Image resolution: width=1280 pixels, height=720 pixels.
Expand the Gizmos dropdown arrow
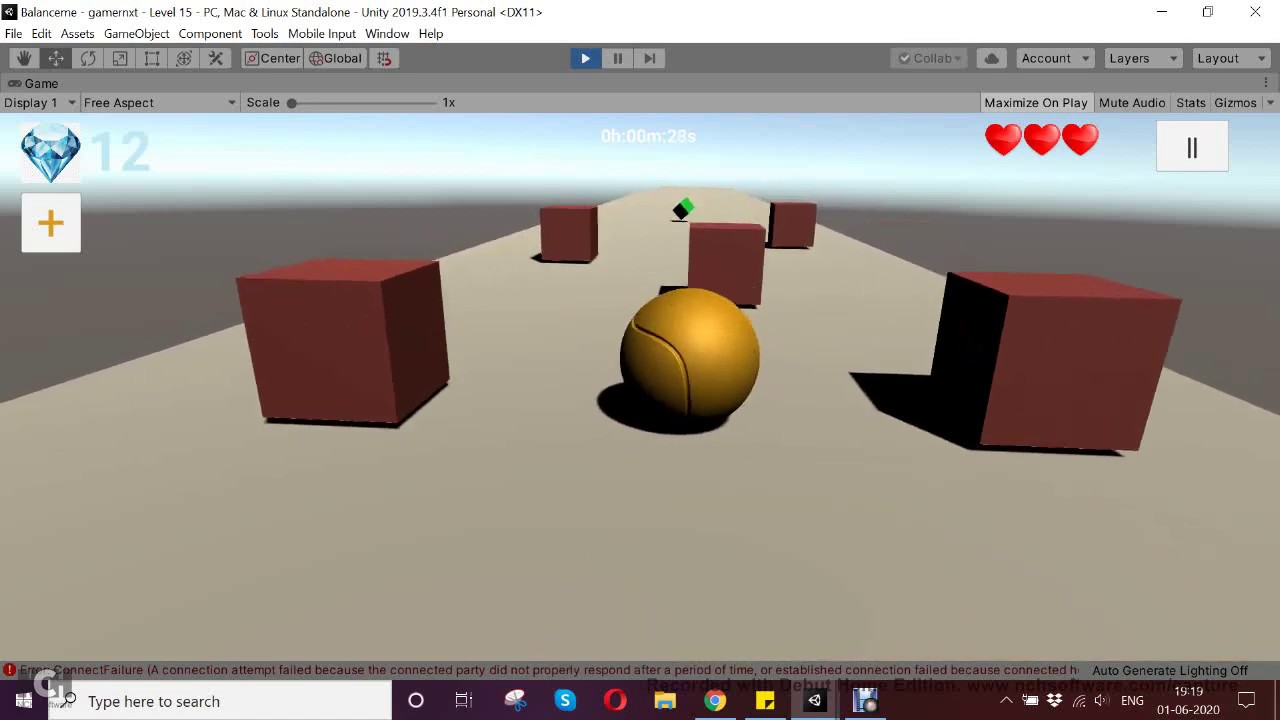1270,102
